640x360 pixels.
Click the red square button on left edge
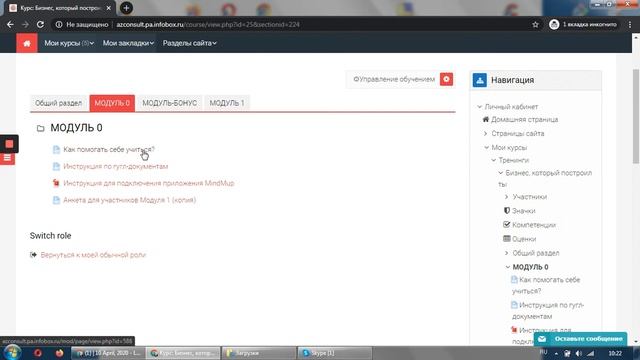tap(9, 144)
